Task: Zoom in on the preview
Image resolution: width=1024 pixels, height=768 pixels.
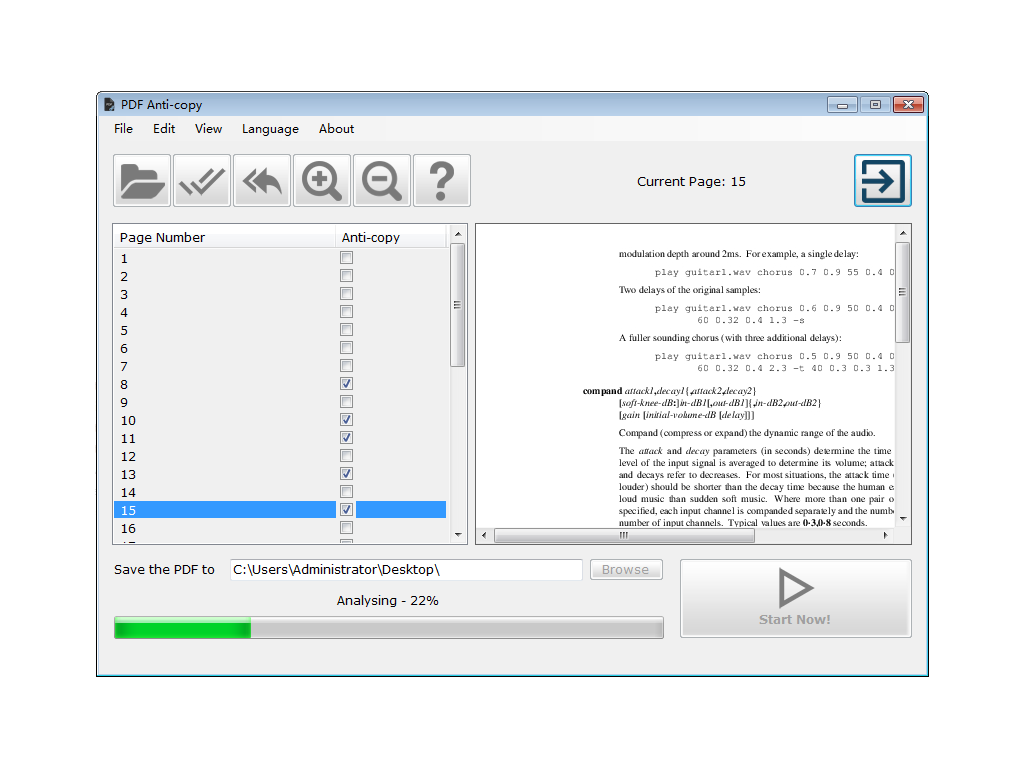Action: tap(322, 181)
